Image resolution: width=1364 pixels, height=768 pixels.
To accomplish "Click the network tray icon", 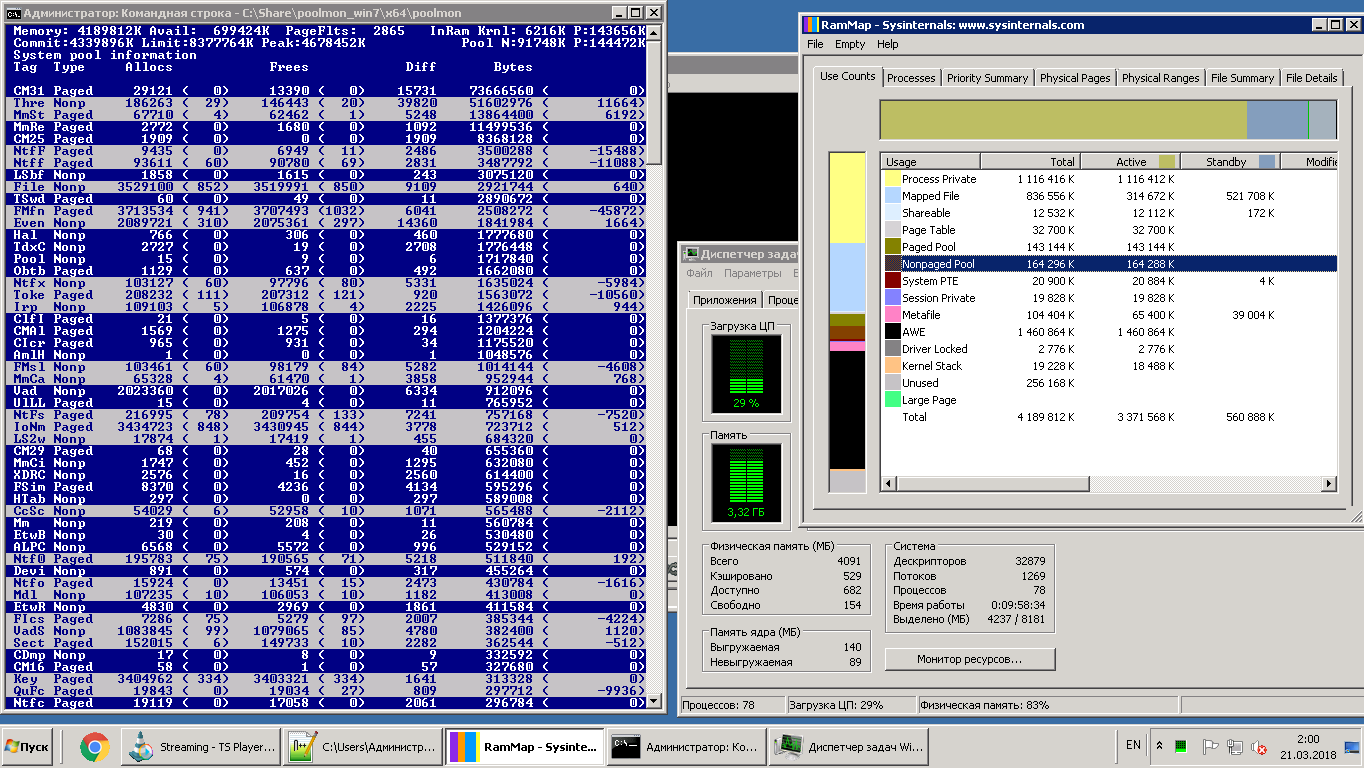I will 1235,746.
